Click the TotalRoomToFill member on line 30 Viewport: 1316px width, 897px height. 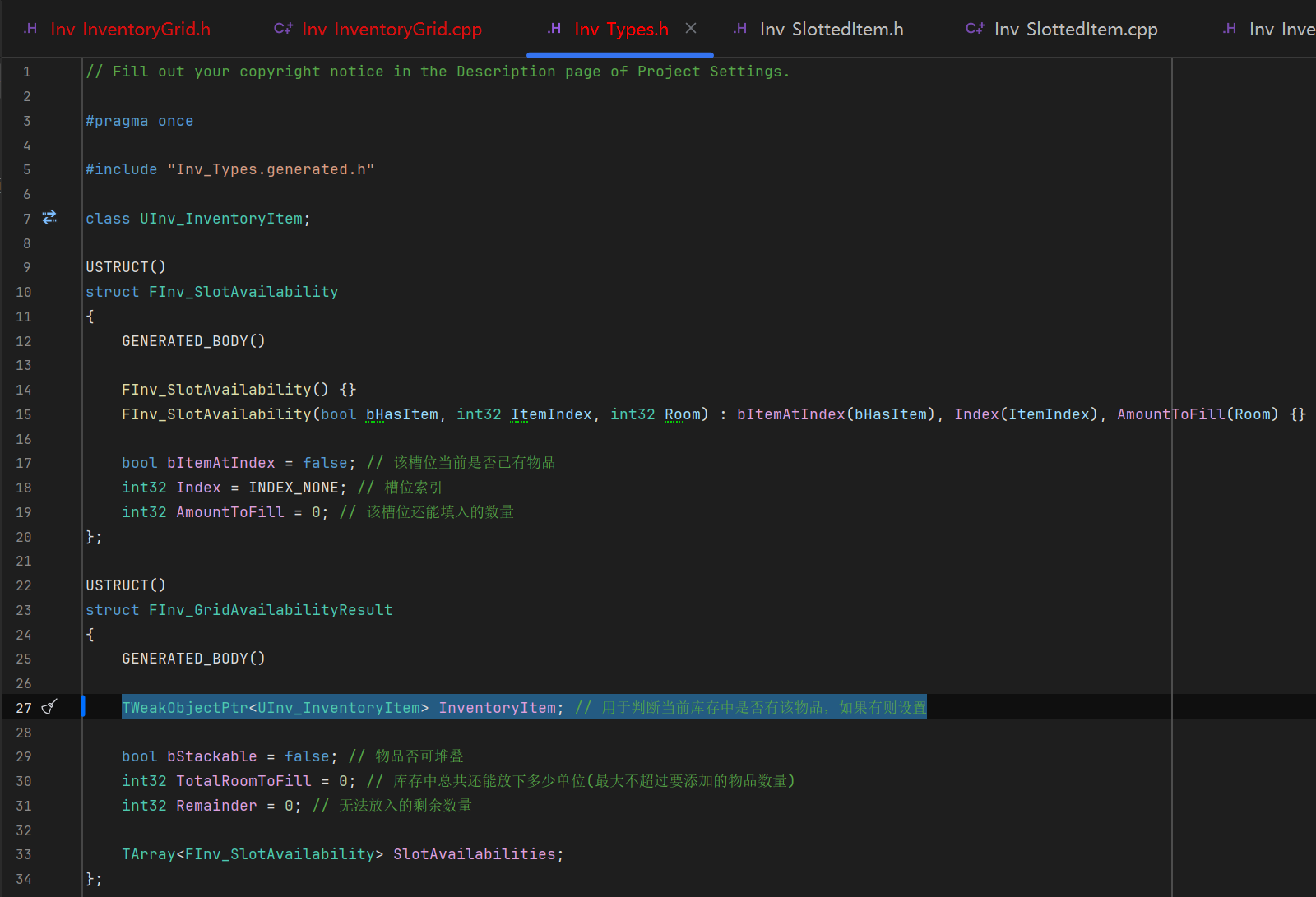243,781
